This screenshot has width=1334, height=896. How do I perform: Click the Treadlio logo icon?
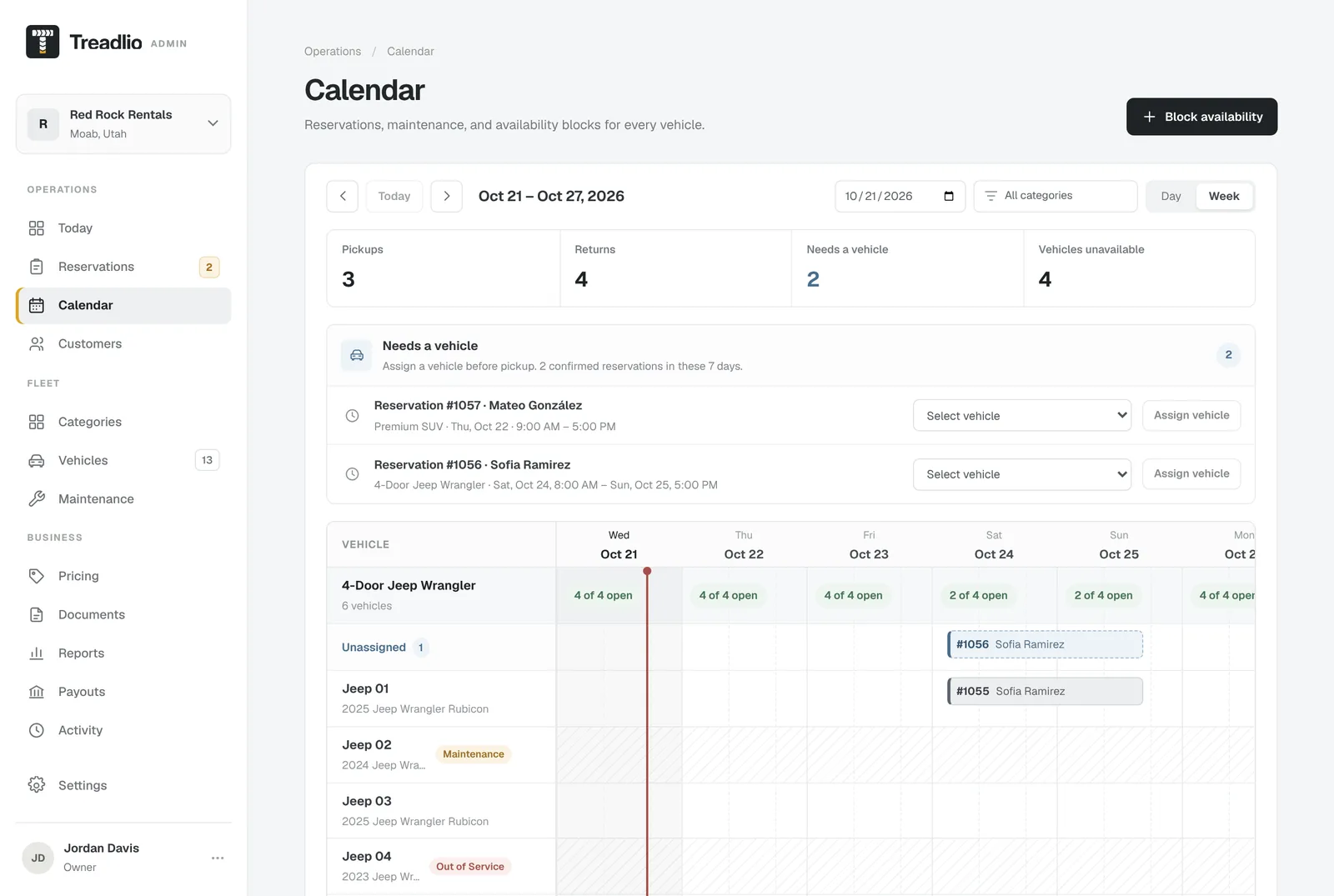tap(43, 42)
